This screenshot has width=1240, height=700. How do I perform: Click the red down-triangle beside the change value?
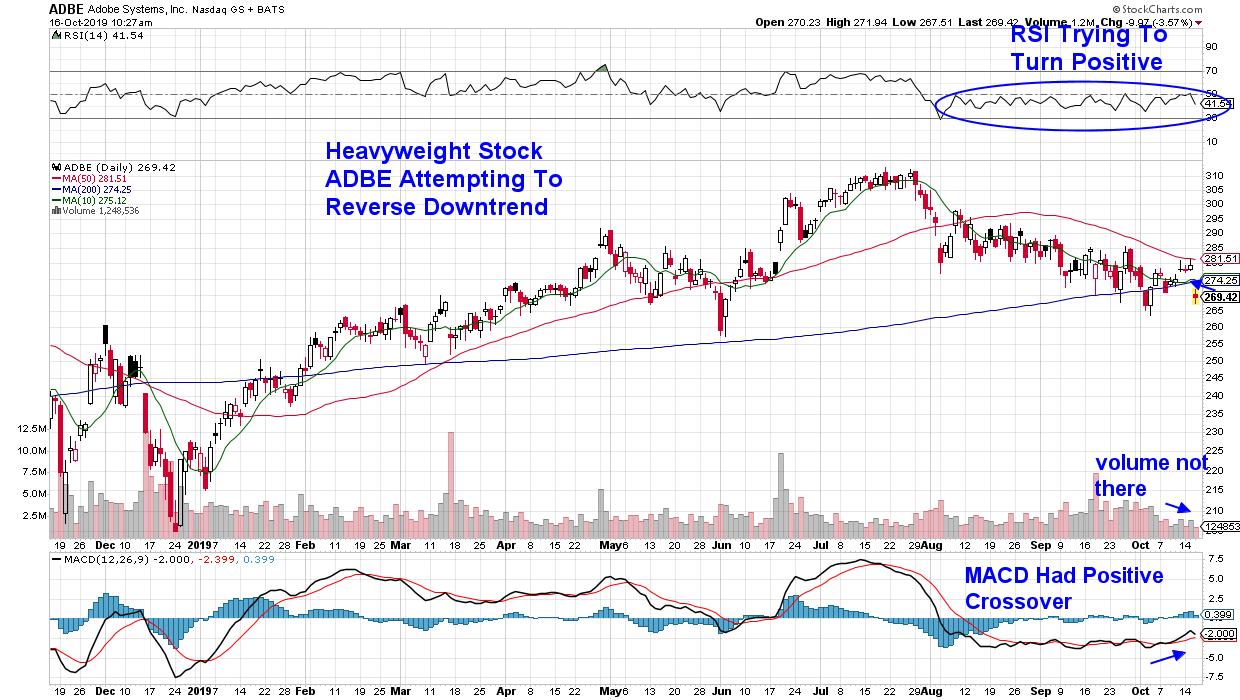tap(1199, 21)
